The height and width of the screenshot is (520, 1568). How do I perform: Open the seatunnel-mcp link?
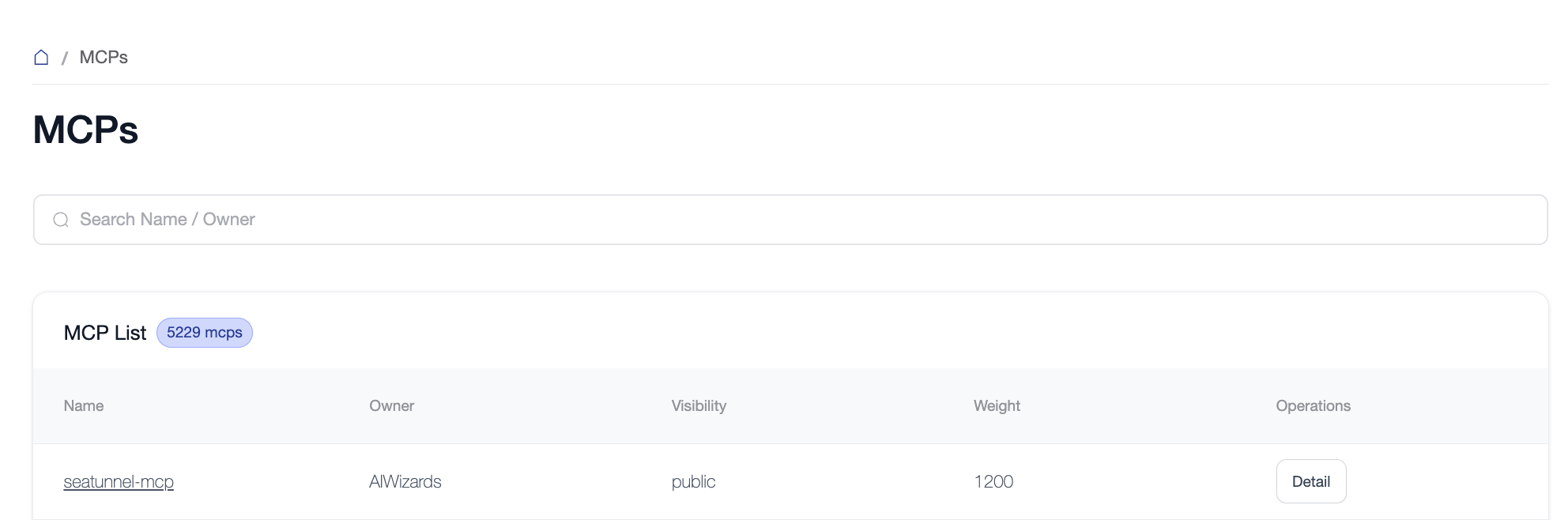[x=119, y=482]
